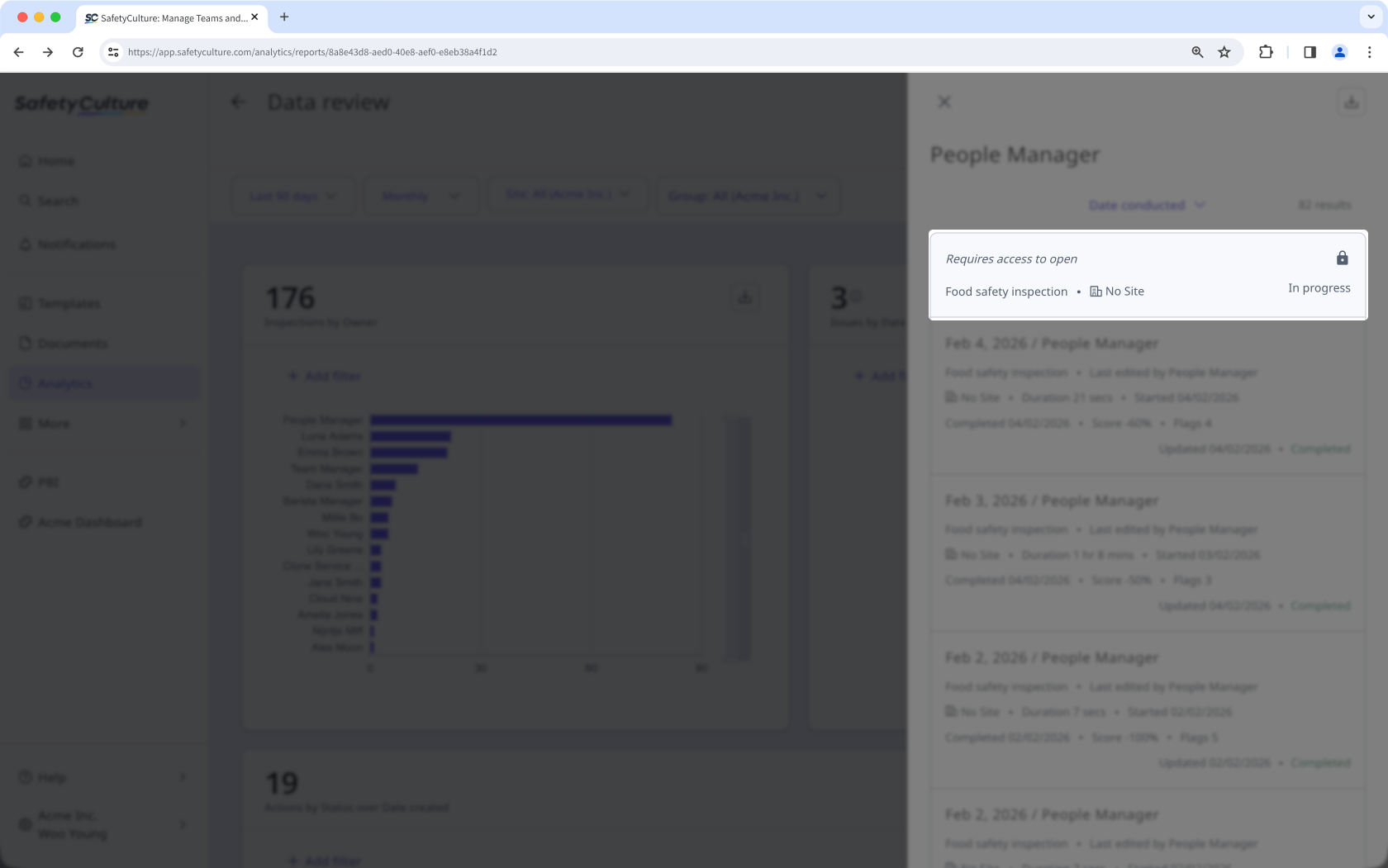Screen dimensions: 1388x868
Task: Click the Requires access to open card
Action: [1148, 275]
